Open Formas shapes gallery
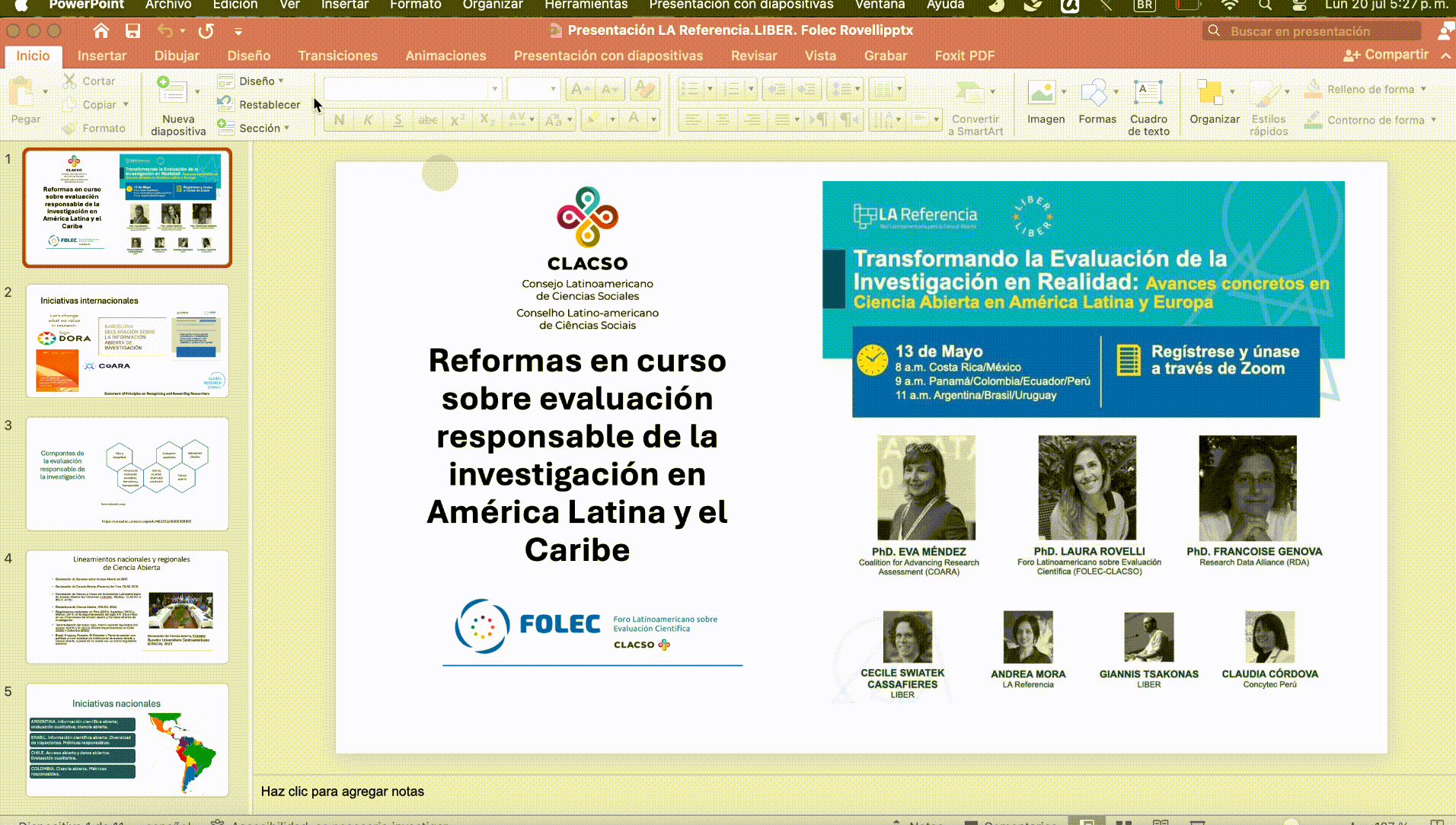Viewport: 1456px width, 825px height. point(1097,102)
